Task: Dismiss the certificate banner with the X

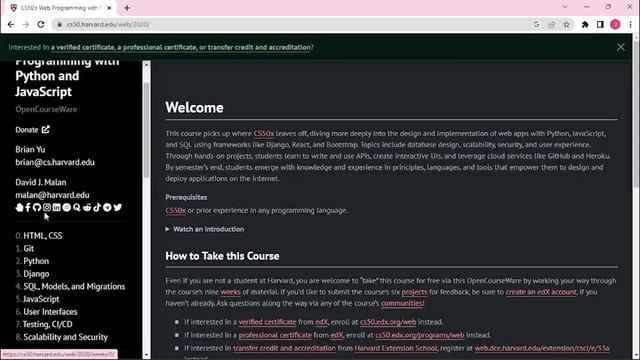Action: pyautogui.click(x=620, y=47)
